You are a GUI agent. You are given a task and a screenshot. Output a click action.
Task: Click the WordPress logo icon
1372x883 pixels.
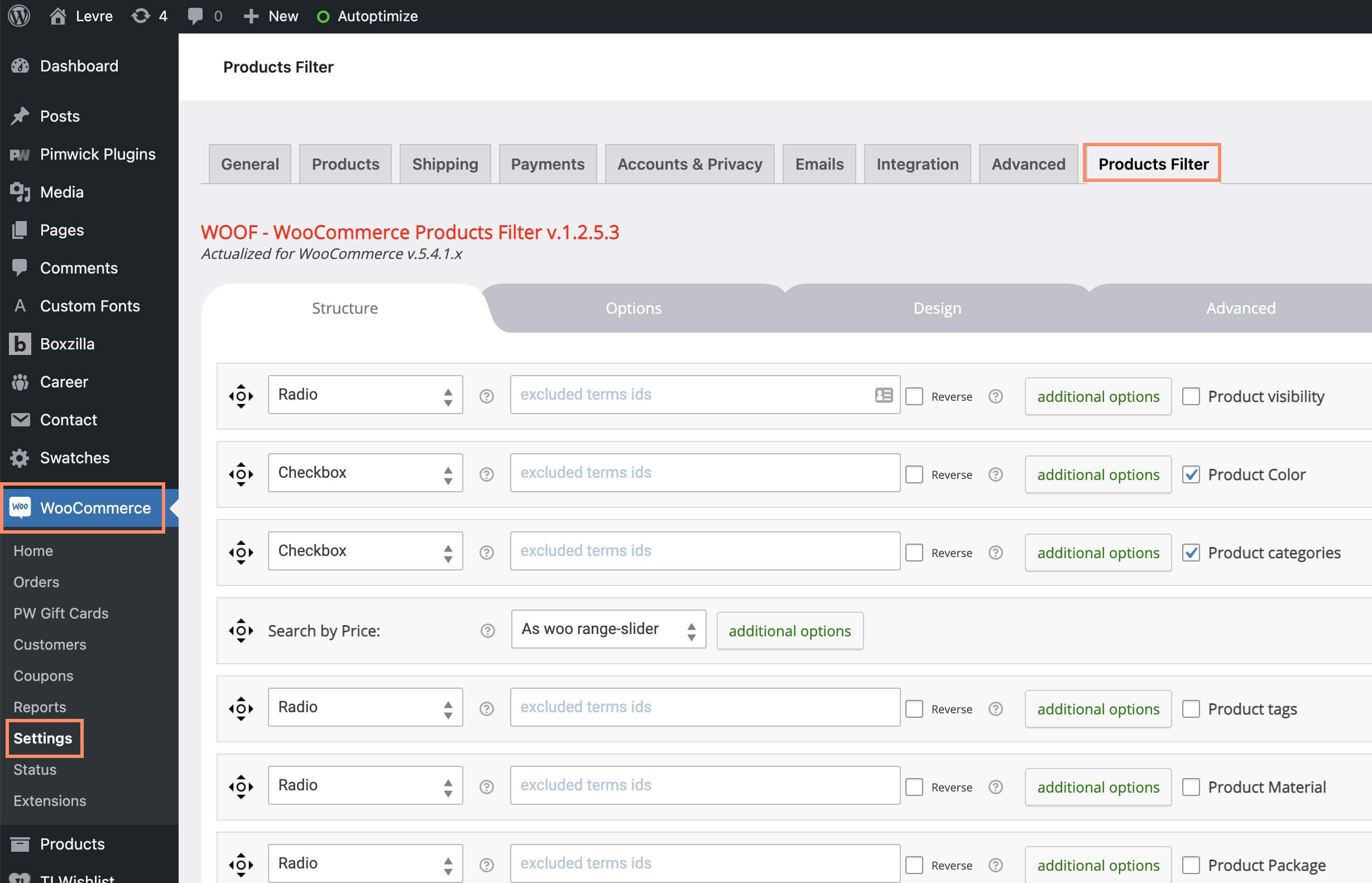pos(19,16)
